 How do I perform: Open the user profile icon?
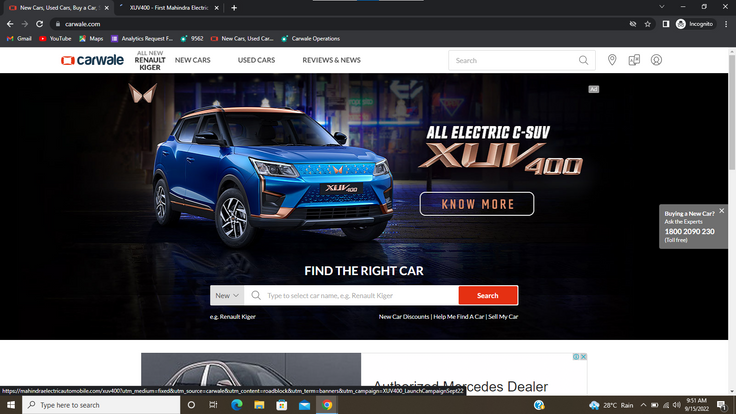click(x=656, y=60)
